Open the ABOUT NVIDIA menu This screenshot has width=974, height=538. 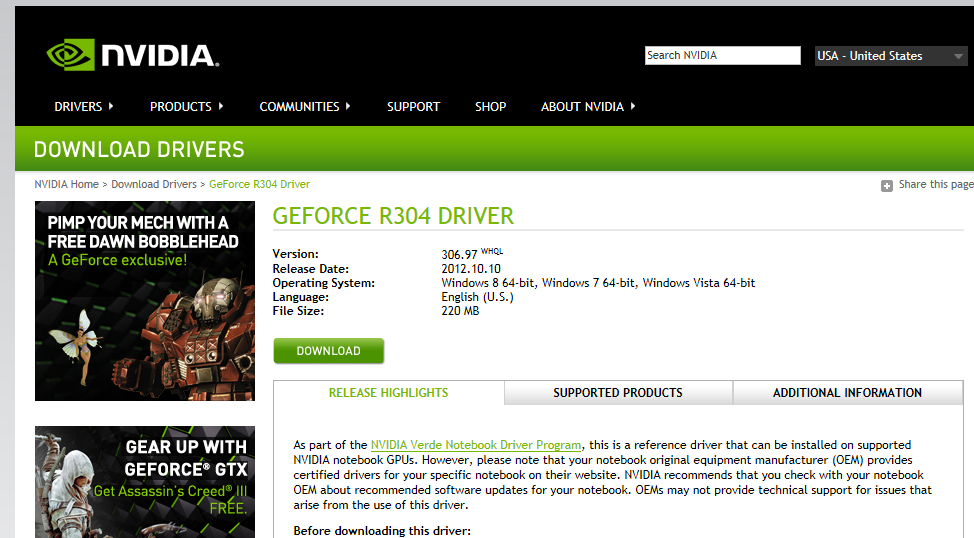point(582,107)
